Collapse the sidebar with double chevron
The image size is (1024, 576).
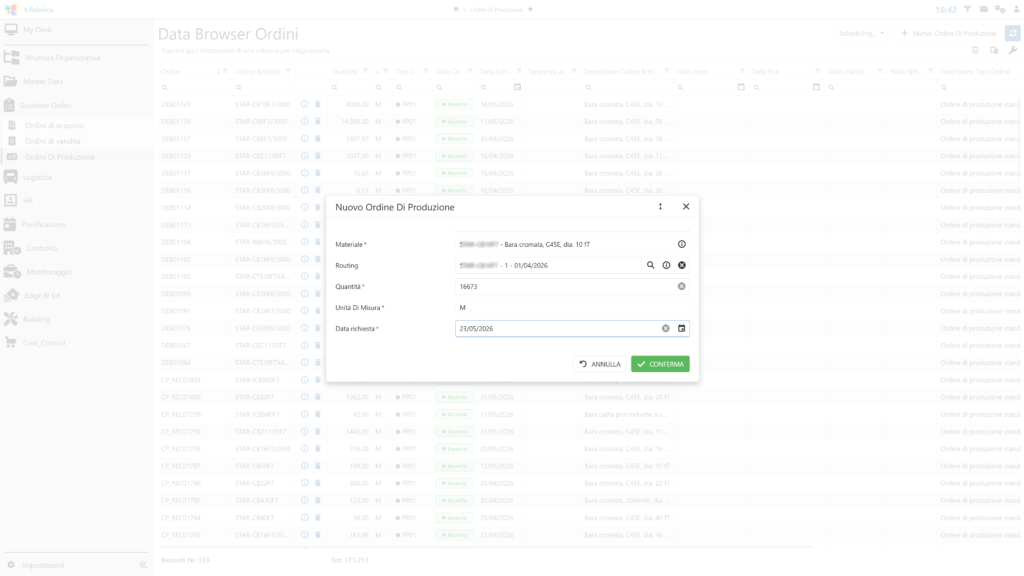coord(143,565)
